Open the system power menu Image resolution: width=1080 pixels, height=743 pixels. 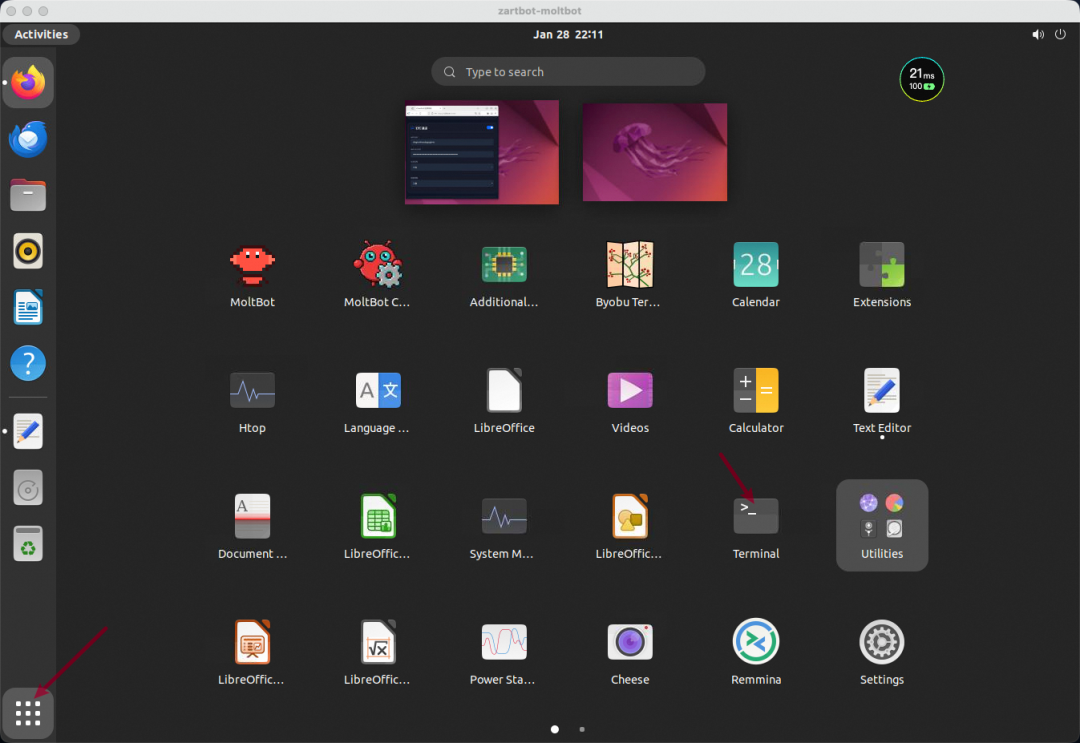pyautogui.click(x=1061, y=34)
